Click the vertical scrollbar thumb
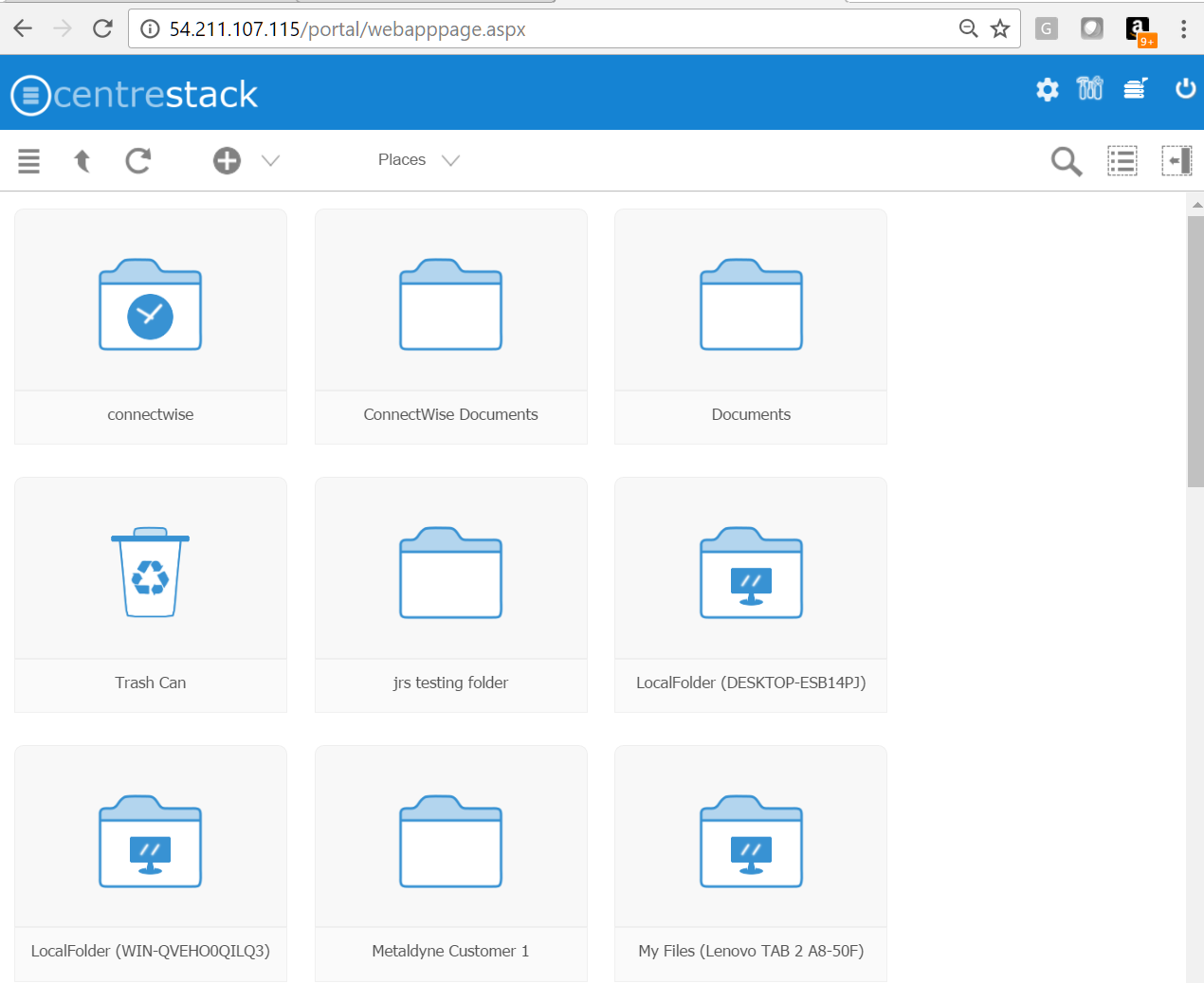The width and height of the screenshot is (1204, 983). pos(1195,352)
